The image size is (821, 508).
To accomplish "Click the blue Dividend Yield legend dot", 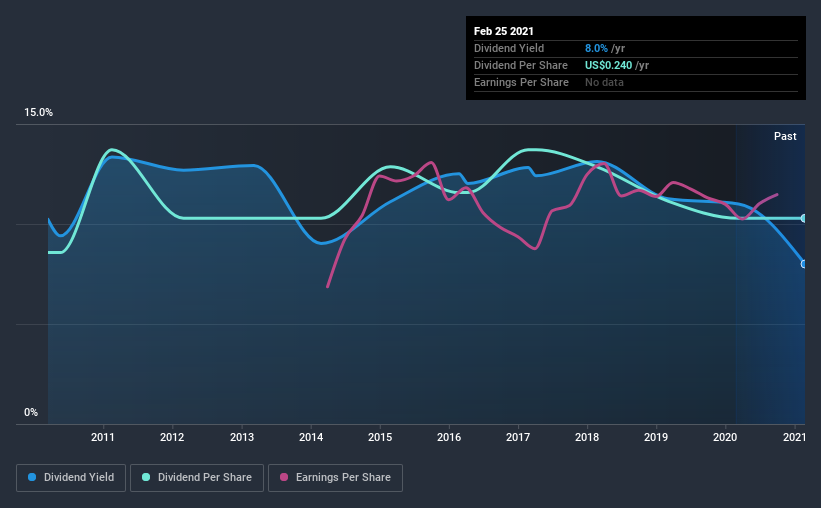I will [x=32, y=477].
